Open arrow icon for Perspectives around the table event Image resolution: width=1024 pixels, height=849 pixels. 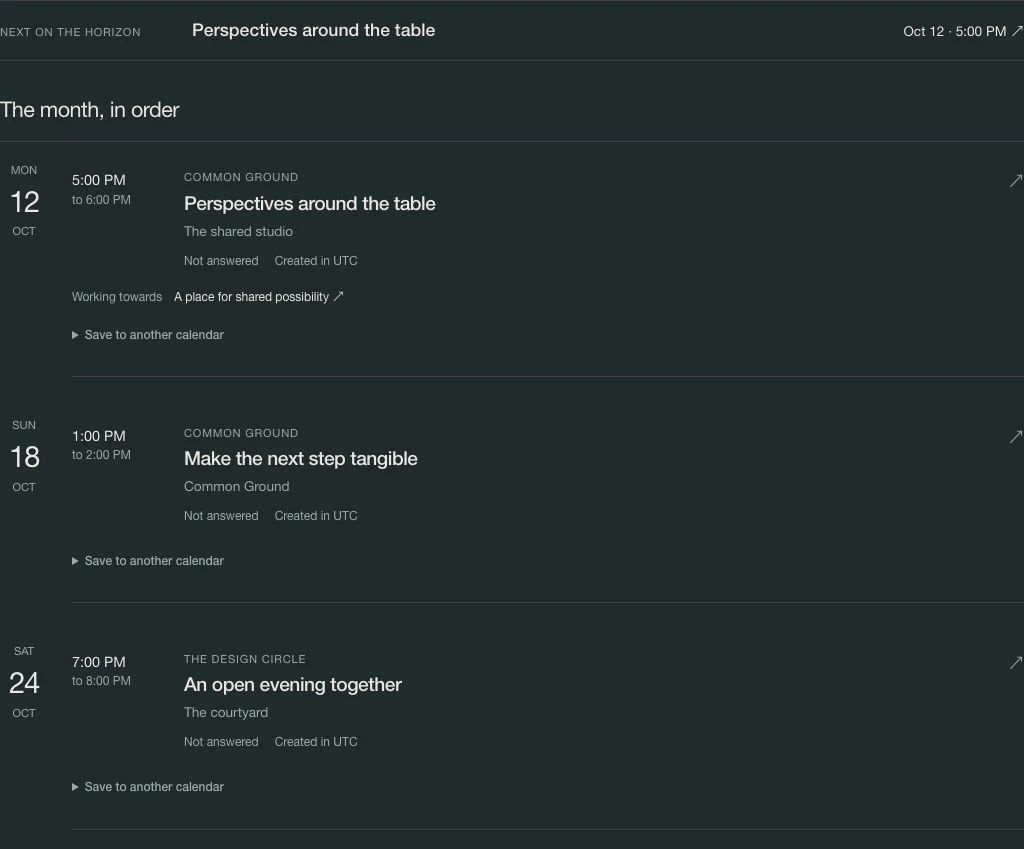(x=1016, y=180)
